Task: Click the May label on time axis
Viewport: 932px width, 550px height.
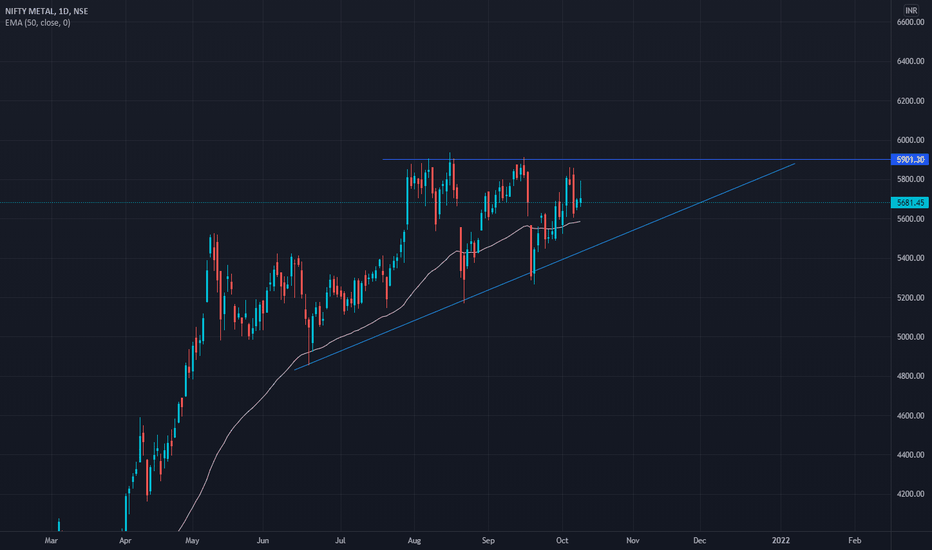Action: tap(192, 540)
